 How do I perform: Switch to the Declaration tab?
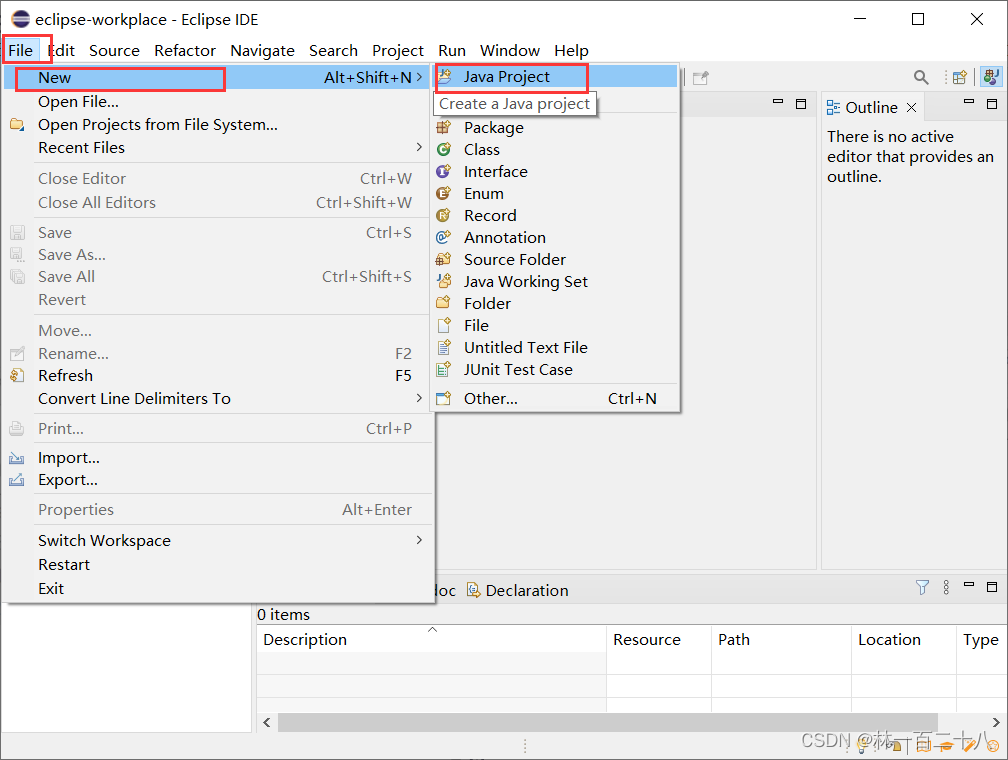(x=518, y=590)
